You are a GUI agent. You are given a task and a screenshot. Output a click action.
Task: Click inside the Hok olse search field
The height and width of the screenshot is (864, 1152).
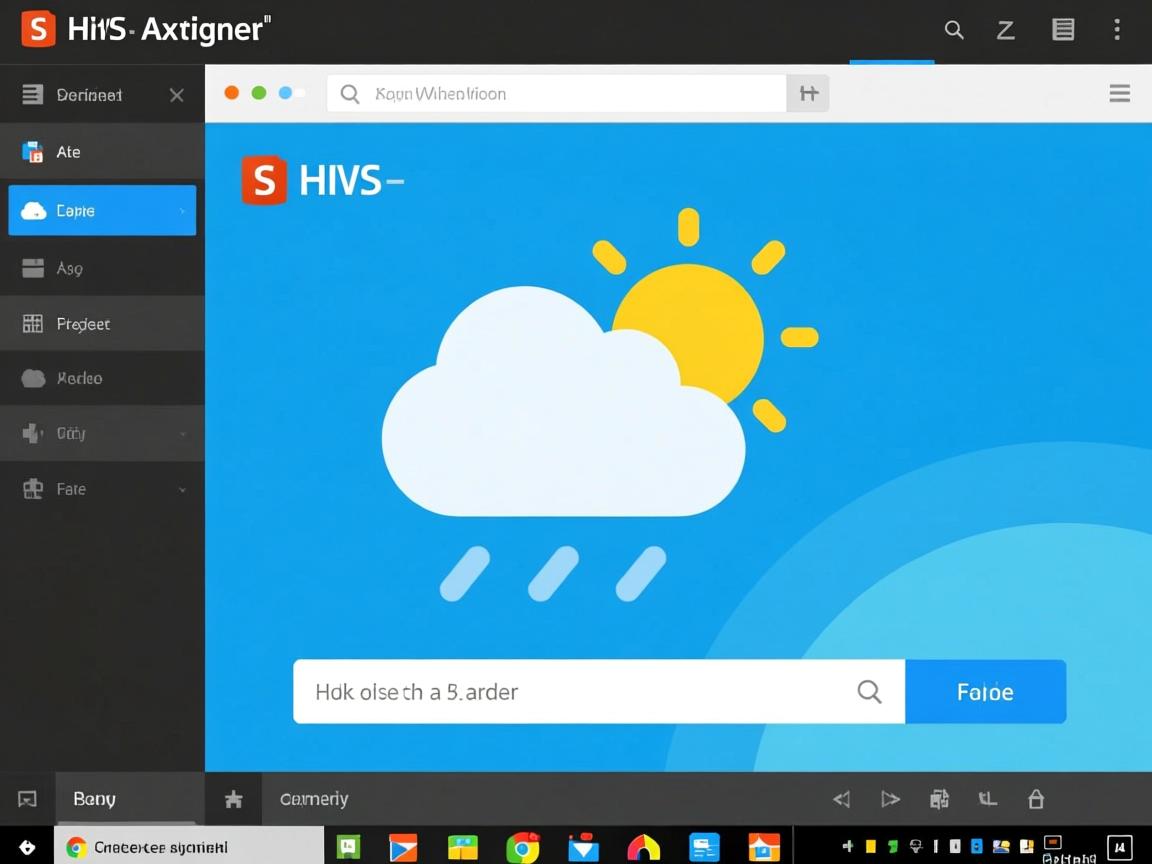pyautogui.click(x=560, y=691)
